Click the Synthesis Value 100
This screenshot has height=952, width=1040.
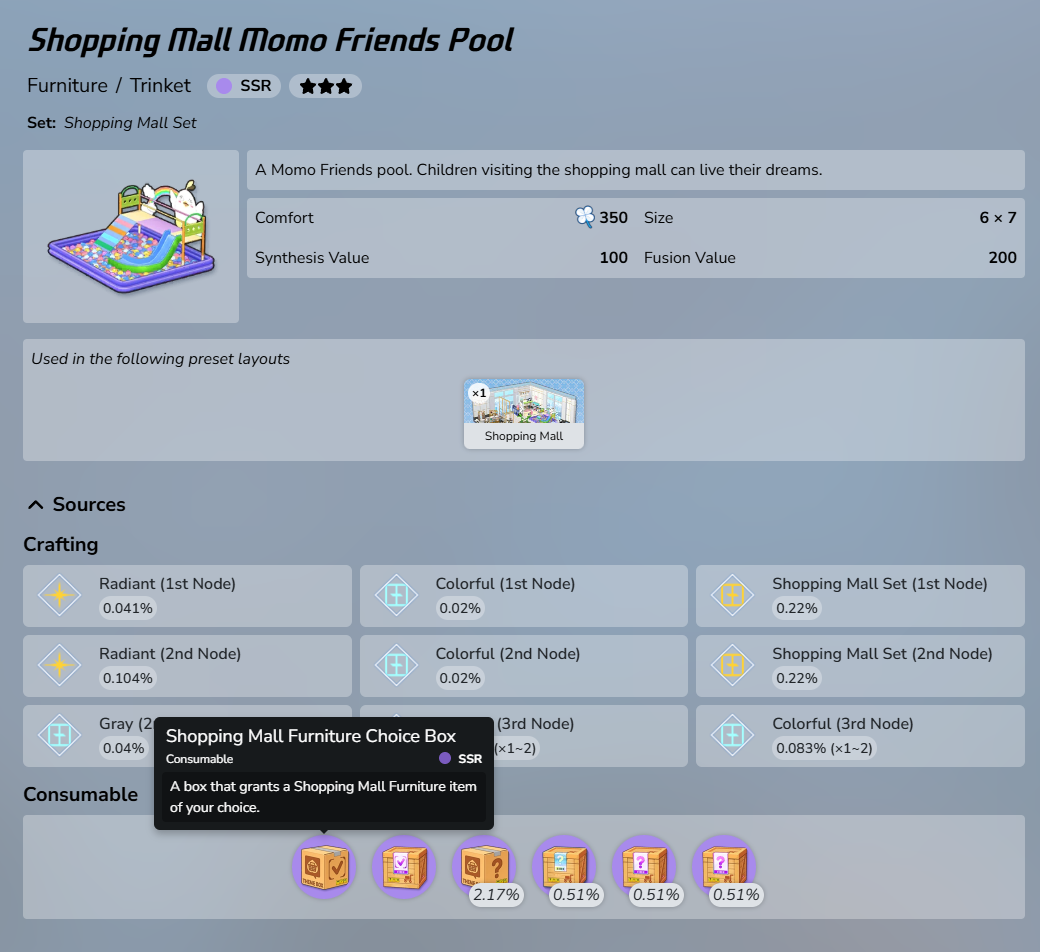click(x=614, y=257)
